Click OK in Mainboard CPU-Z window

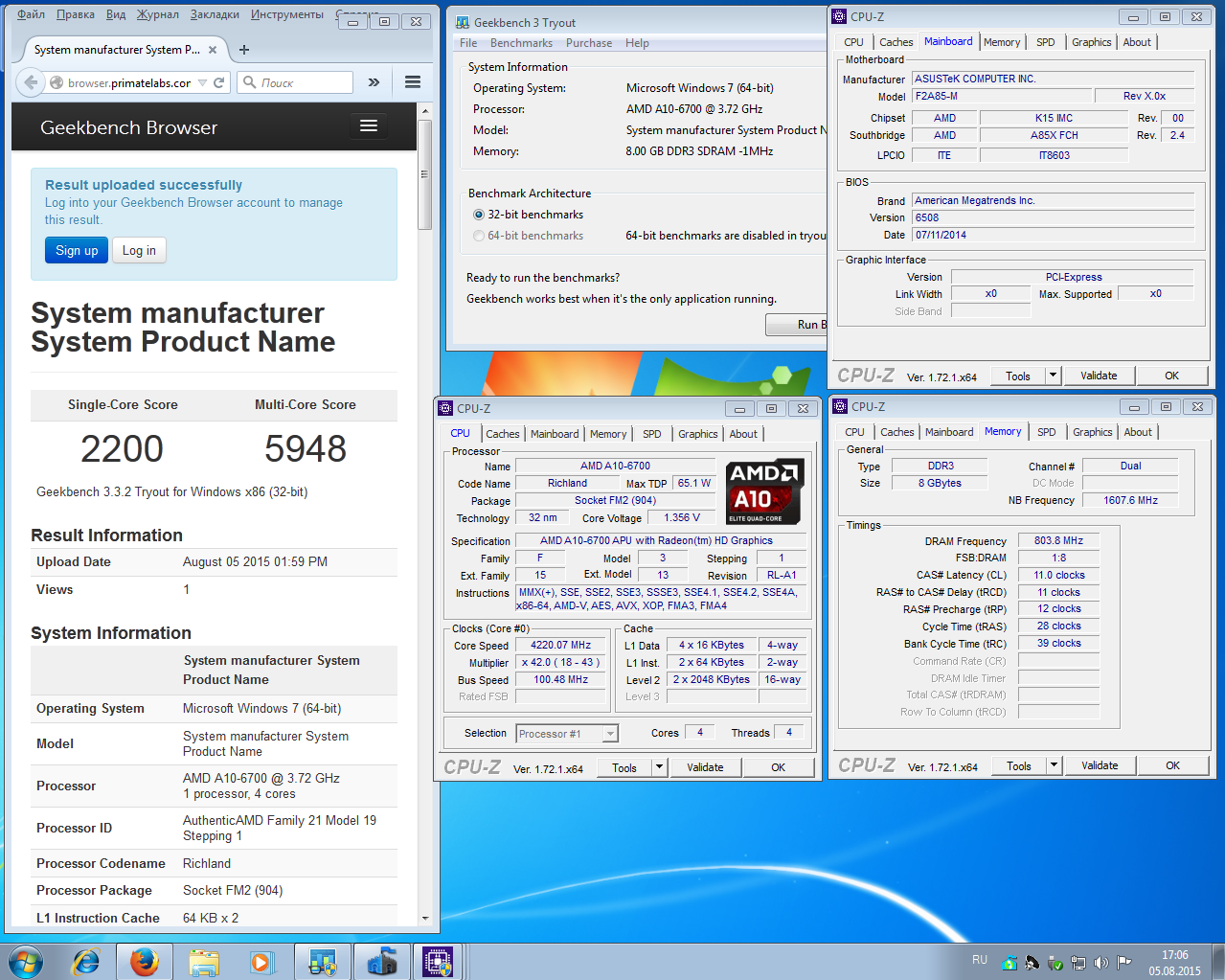point(1171,376)
